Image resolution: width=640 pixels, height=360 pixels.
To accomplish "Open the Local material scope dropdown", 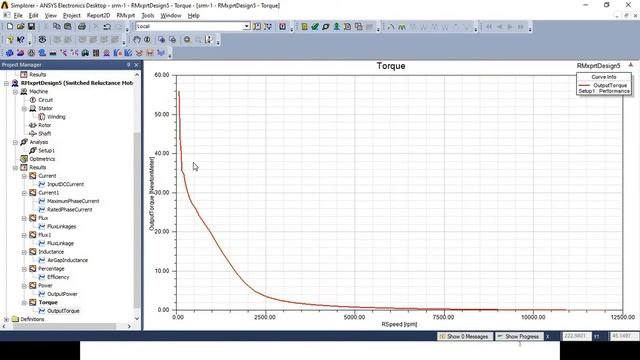I will pyautogui.click(x=247, y=26).
